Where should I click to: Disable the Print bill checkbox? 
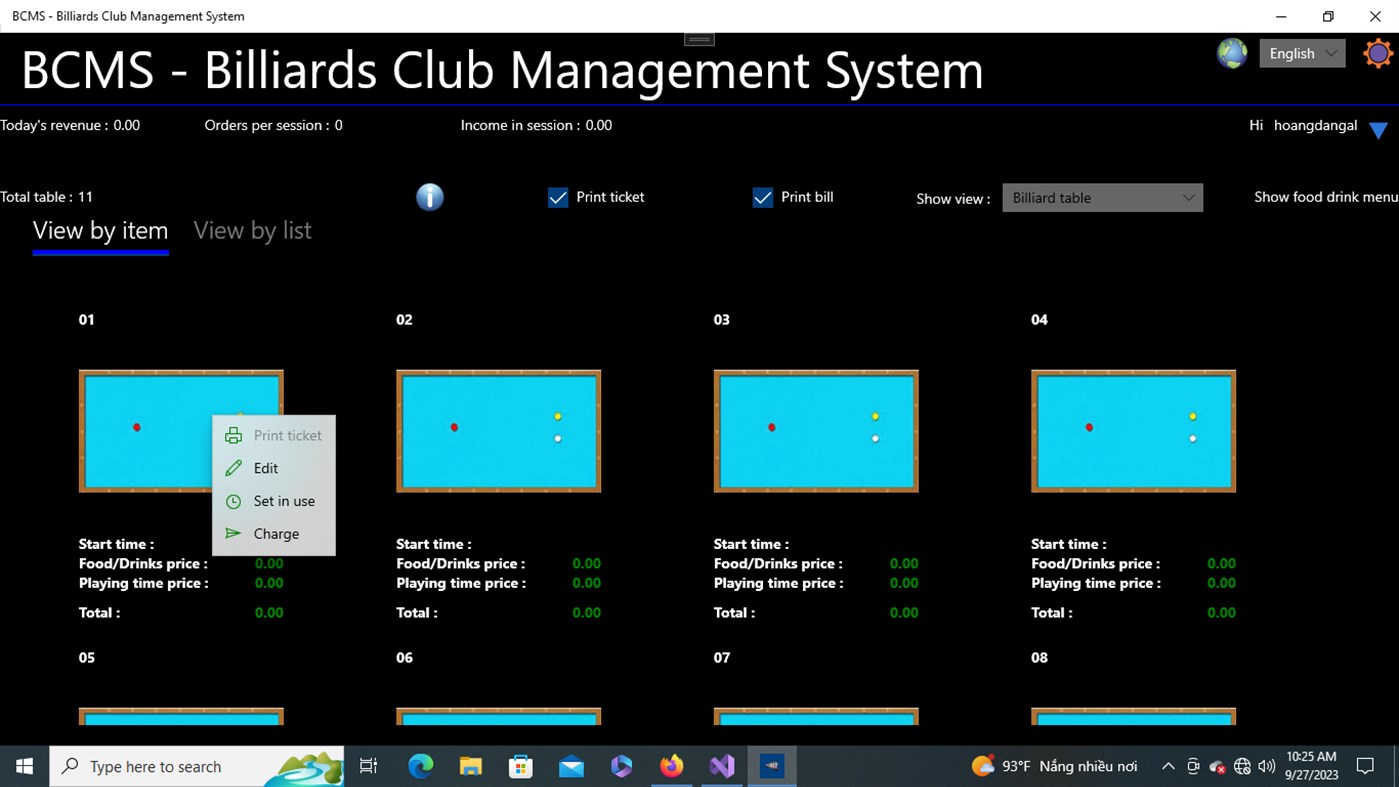point(763,197)
